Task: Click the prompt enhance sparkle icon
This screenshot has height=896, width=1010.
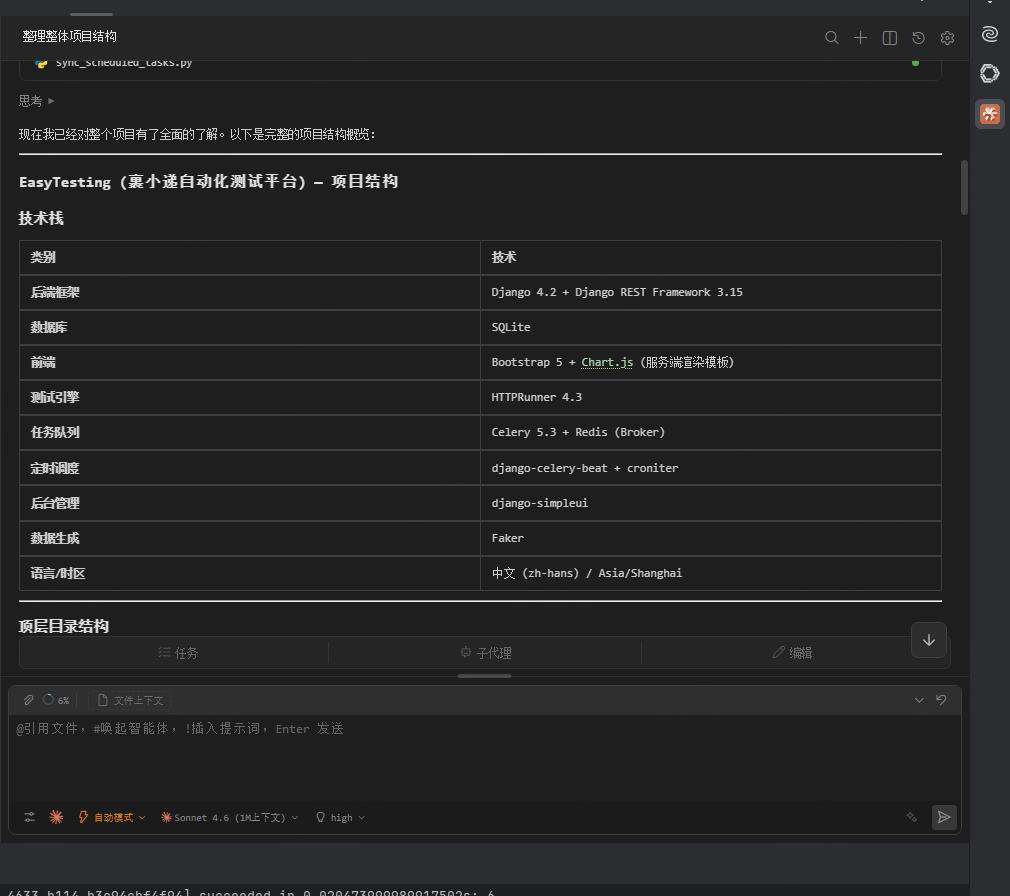Action: click(911, 817)
